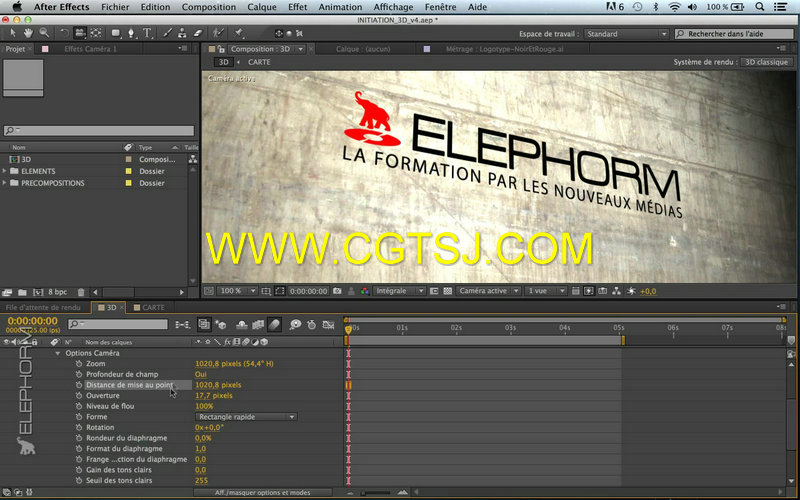The image size is (800, 500).
Task: Click the reset exposure icon
Action: (x=631, y=291)
